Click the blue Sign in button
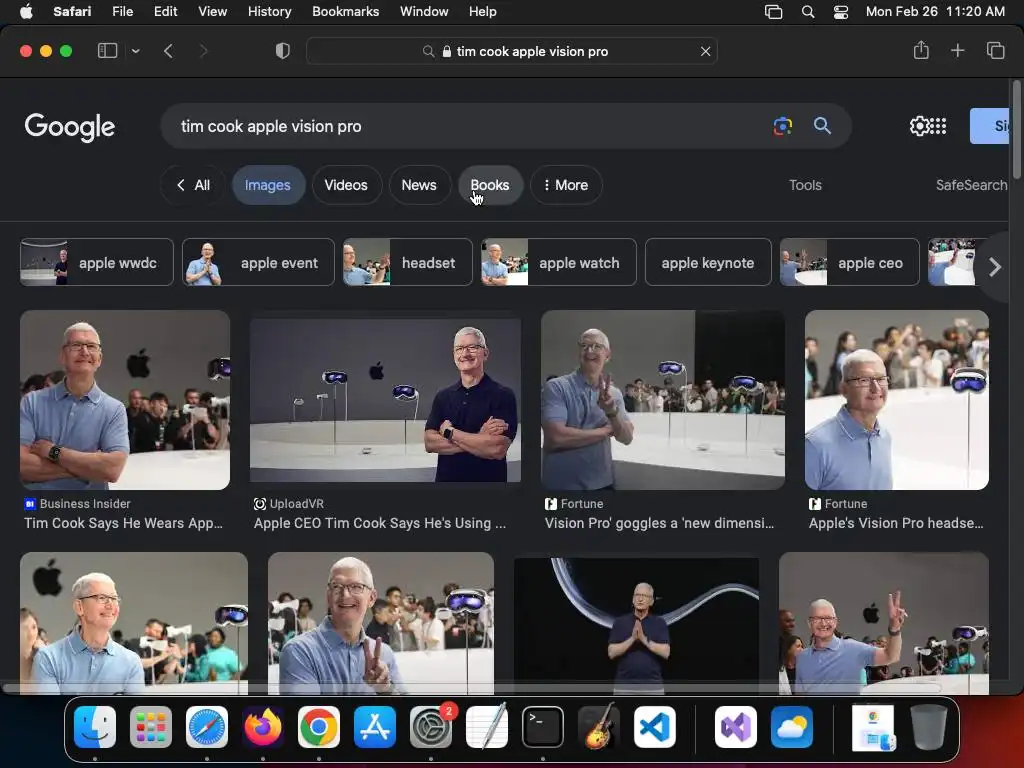Image resolution: width=1024 pixels, height=768 pixels. 989,126
